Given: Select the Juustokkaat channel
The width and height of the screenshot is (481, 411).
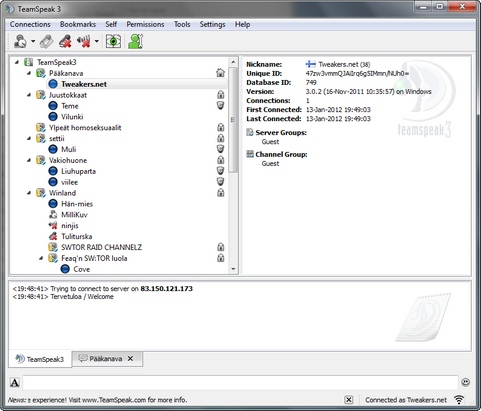Looking at the screenshot, I should (x=68, y=95).
